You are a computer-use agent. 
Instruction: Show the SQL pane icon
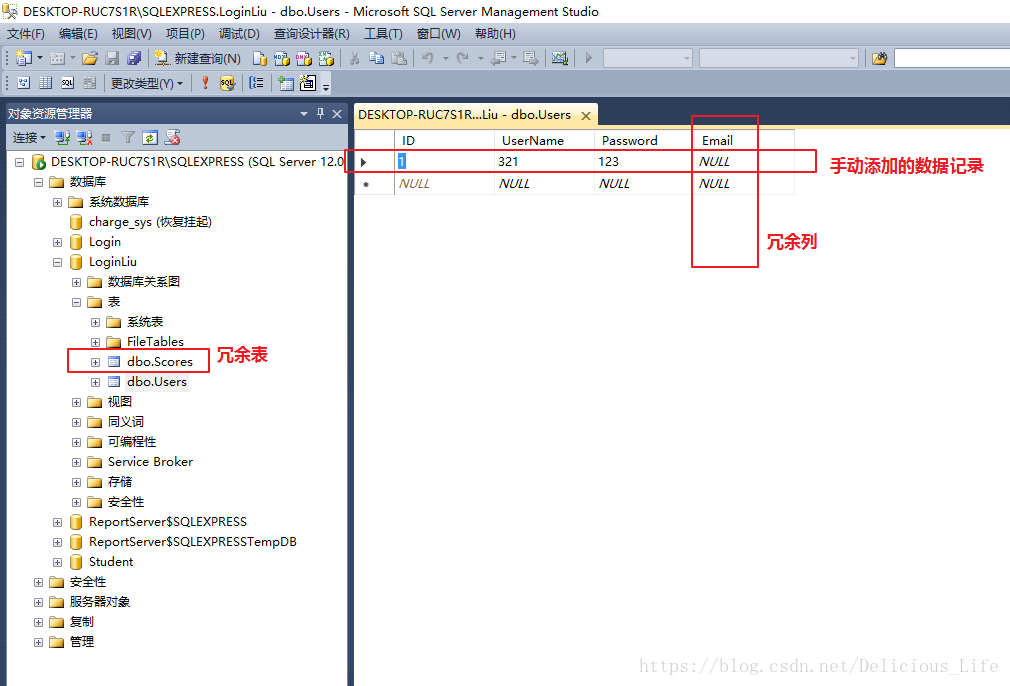tap(68, 82)
